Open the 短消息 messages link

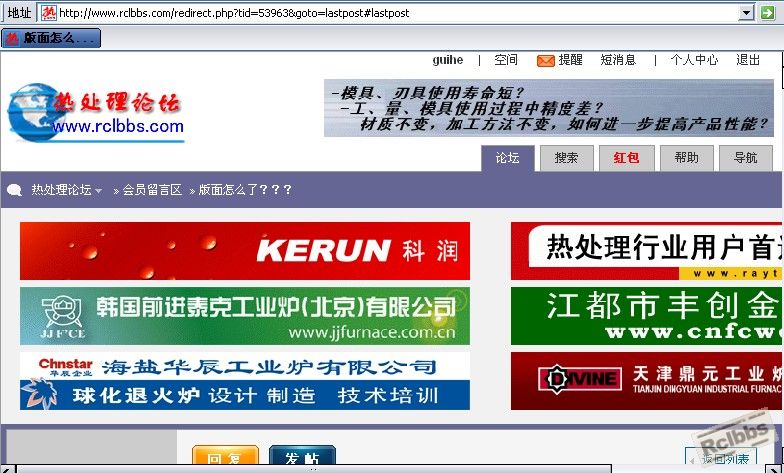pos(618,60)
